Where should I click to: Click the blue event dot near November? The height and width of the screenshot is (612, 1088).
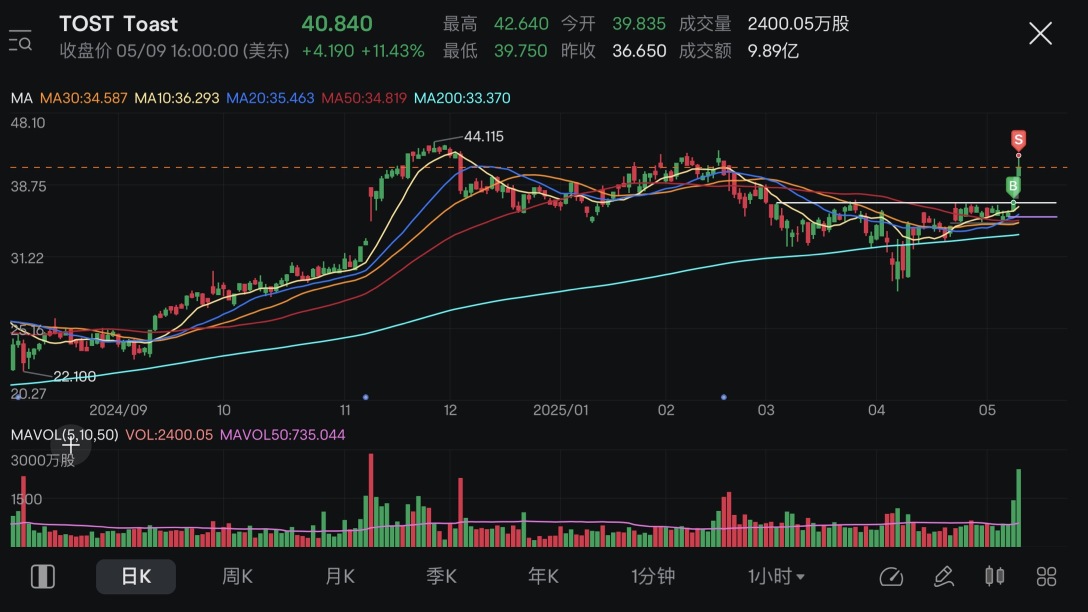366,397
